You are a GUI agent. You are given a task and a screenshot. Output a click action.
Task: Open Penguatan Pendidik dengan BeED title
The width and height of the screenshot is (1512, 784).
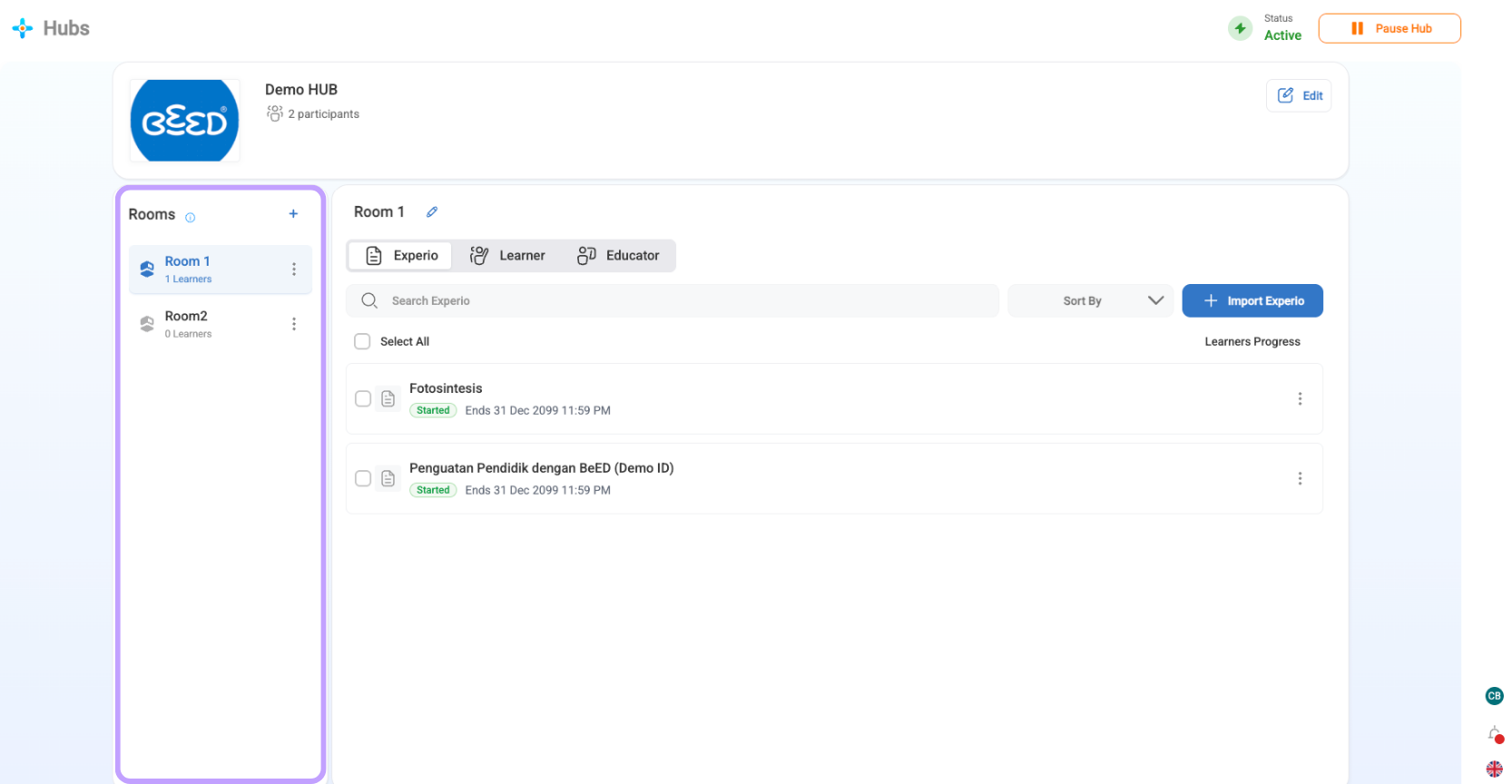pyautogui.click(x=542, y=468)
